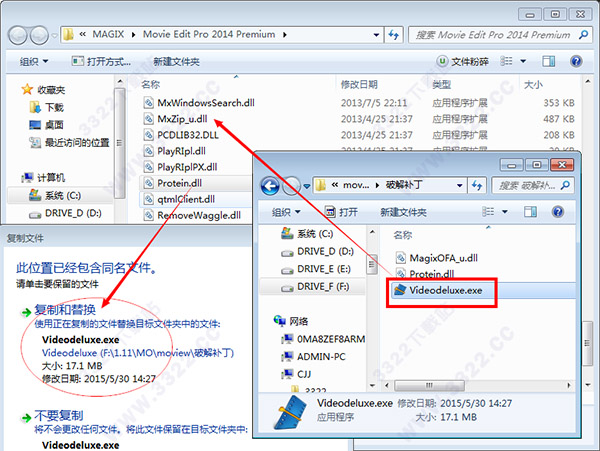Screen dimensions: 600x451
Task: Expand address history dropdown in Movie Edit Pro window
Action: 377,35
